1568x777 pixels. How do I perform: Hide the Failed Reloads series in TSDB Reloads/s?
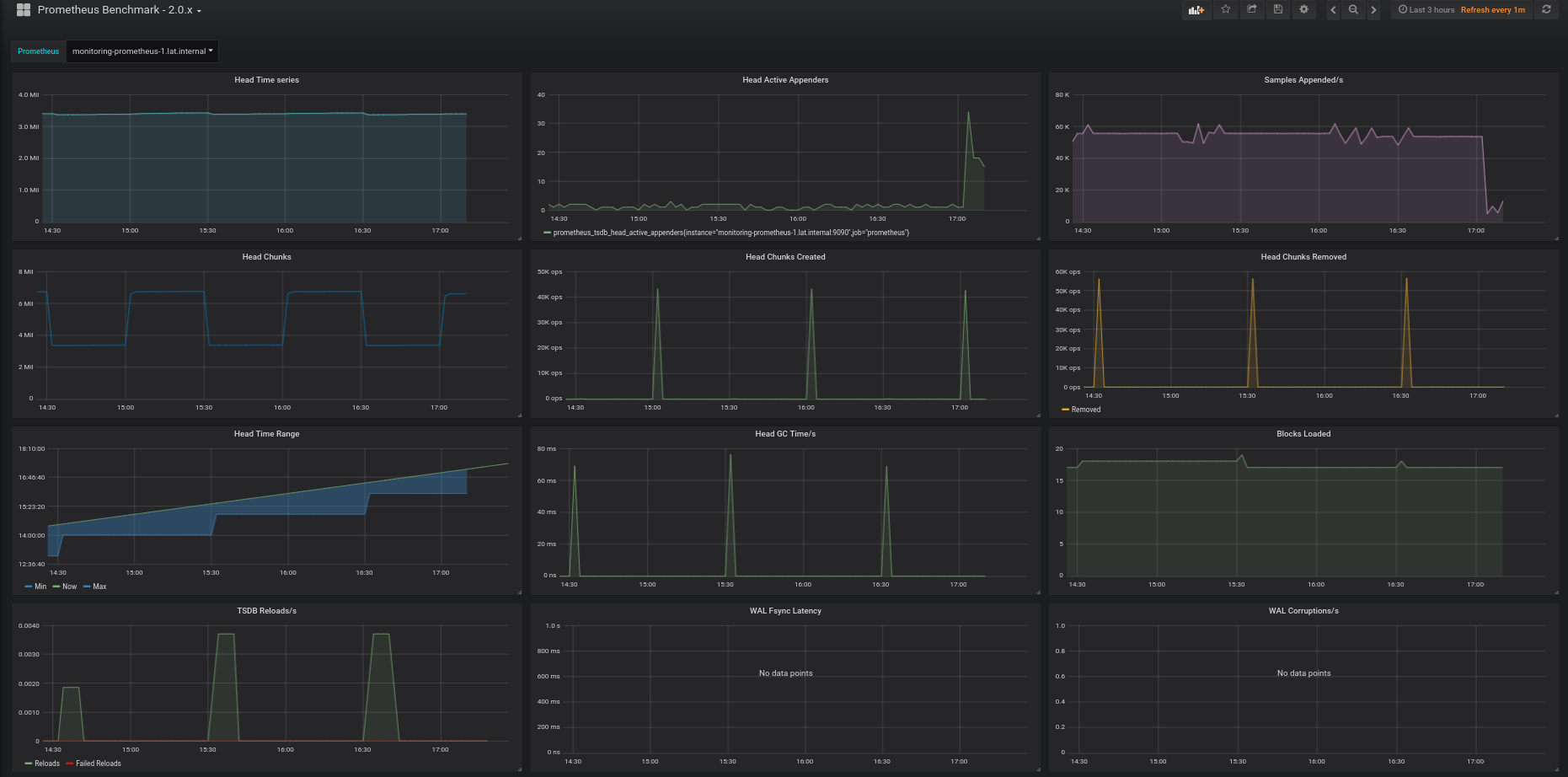97,763
